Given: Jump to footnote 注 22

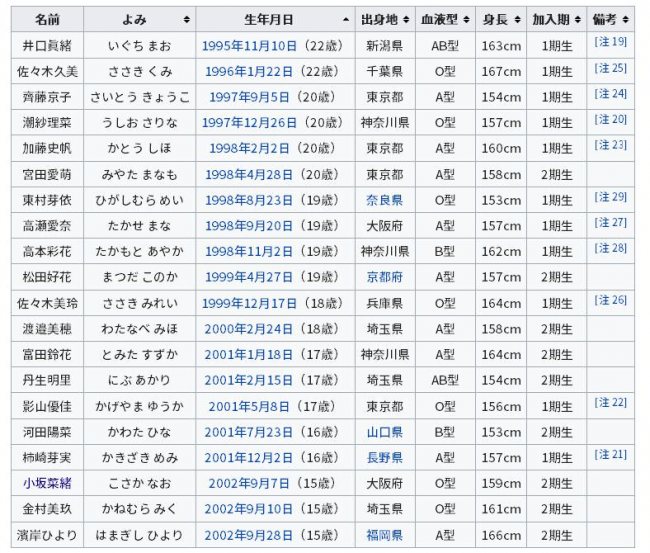Looking at the screenshot, I should point(611,403).
